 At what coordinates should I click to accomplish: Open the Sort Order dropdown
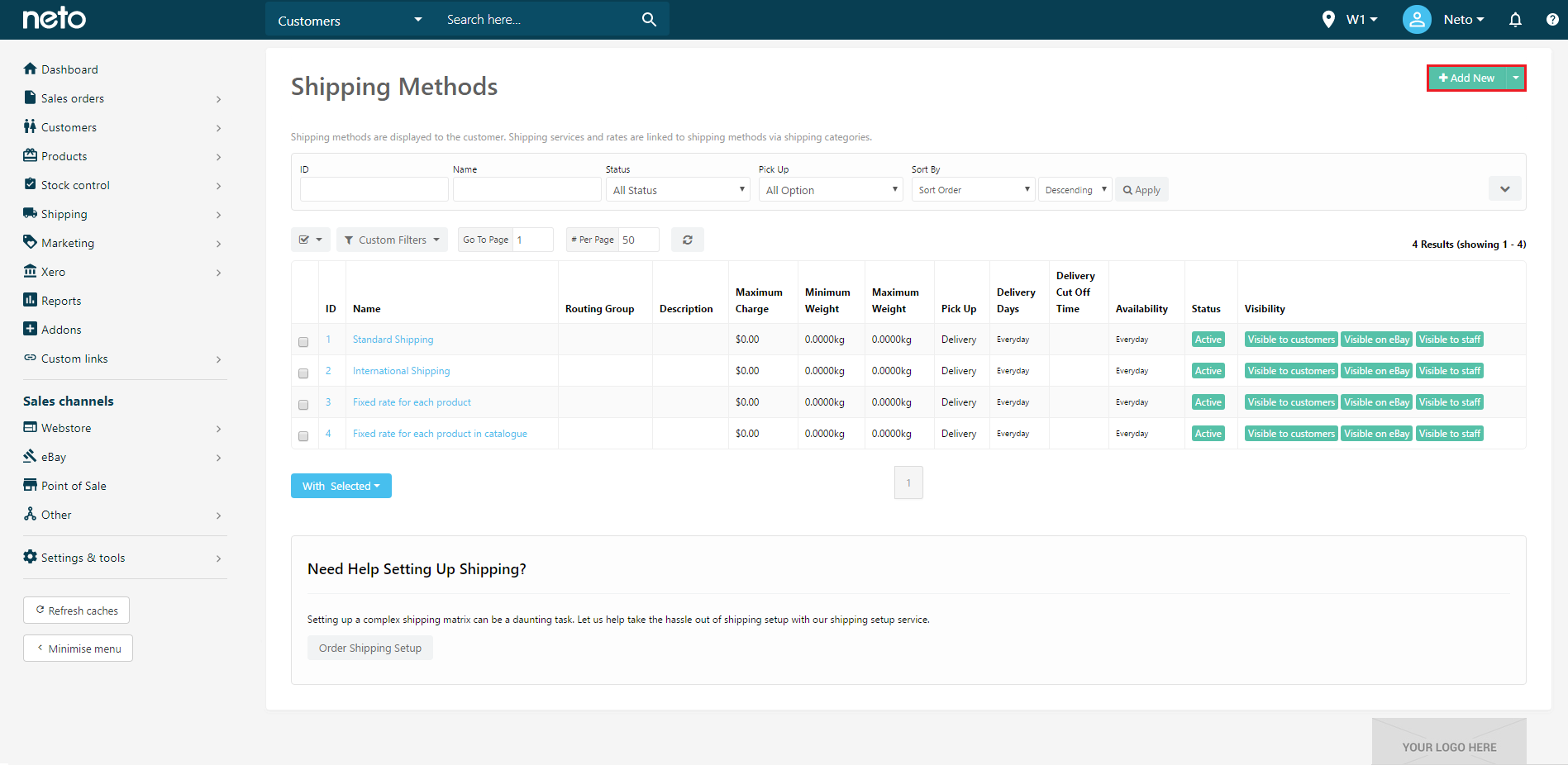click(x=973, y=190)
